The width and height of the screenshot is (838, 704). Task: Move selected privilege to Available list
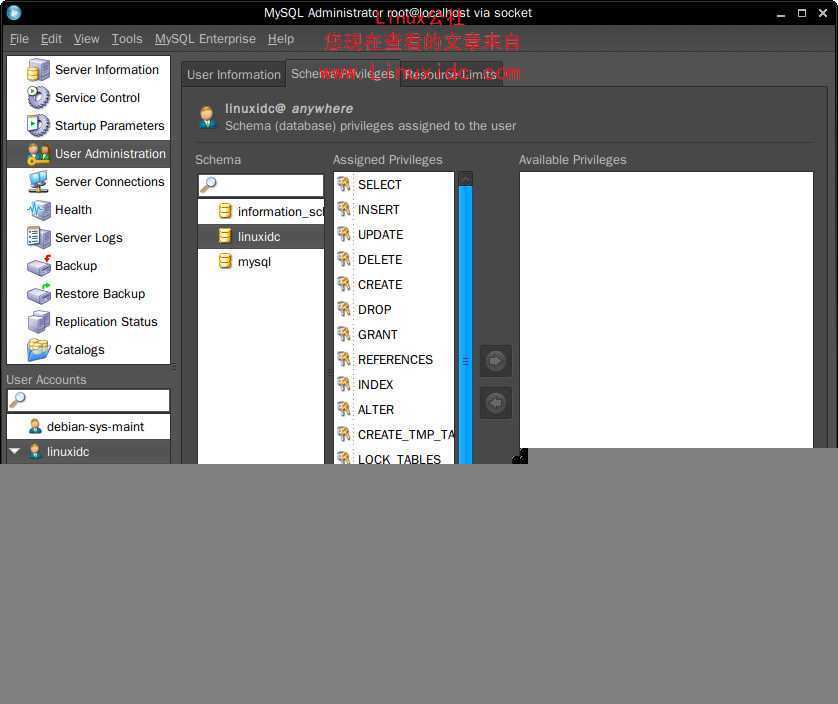496,361
